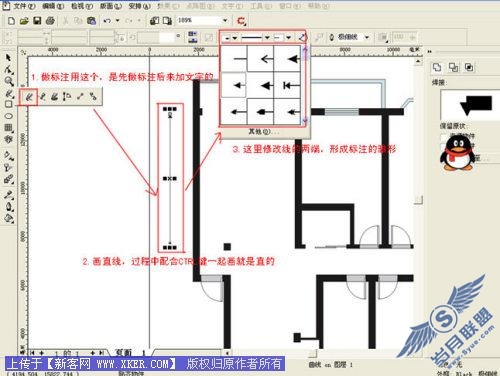The height and width of the screenshot is (376, 500).
Task: Select the Pick arrow tool
Action: (x=8, y=58)
